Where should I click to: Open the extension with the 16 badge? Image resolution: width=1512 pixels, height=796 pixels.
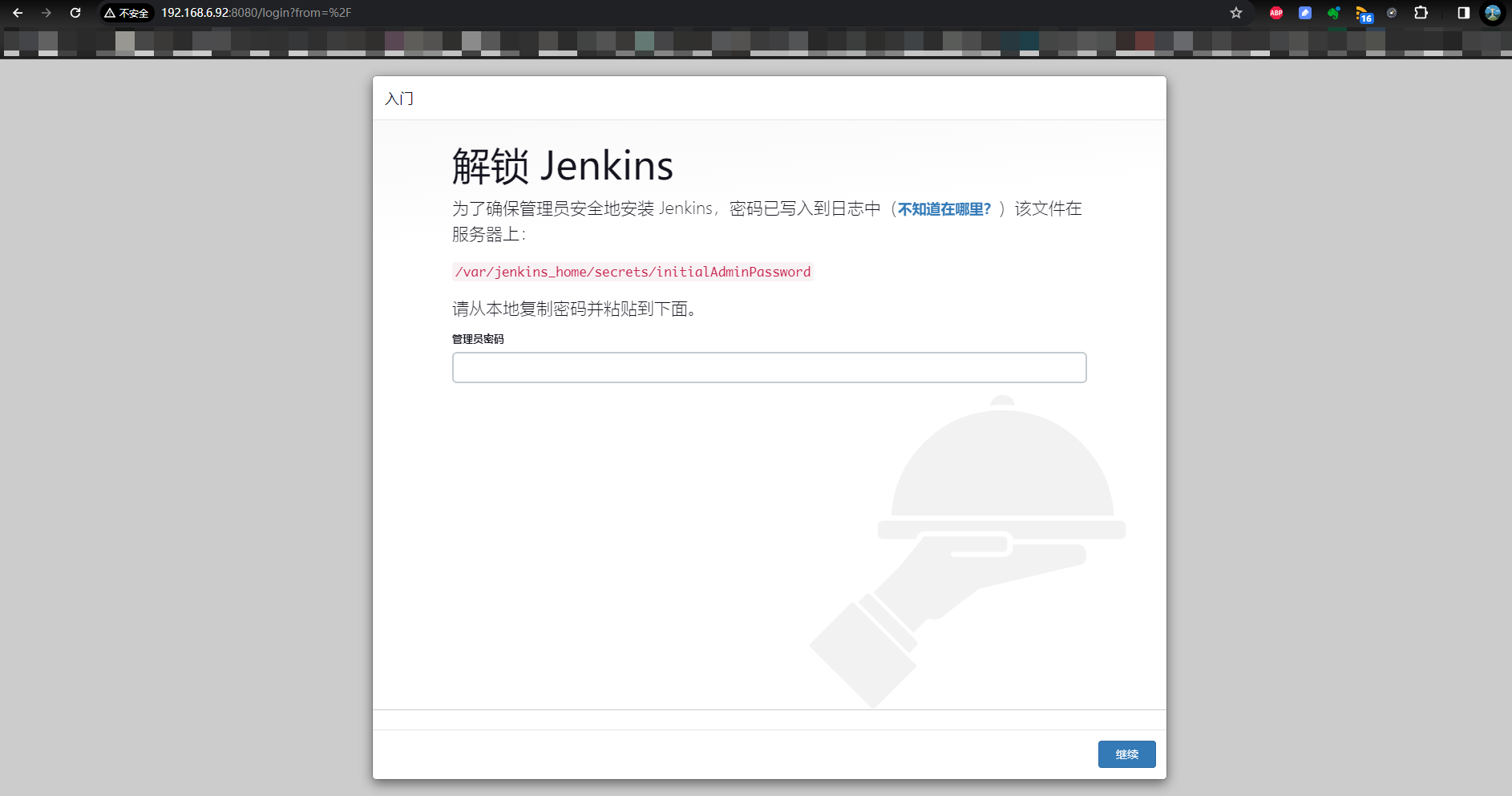[x=1364, y=14]
